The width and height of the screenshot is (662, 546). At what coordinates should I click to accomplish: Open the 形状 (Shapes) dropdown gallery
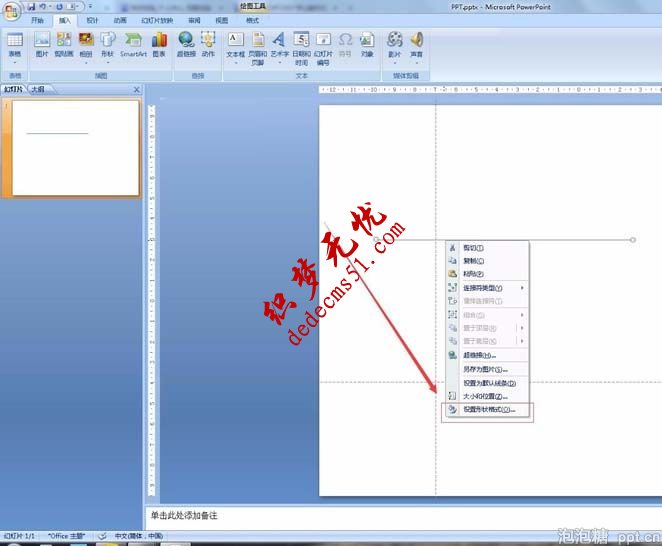(107, 45)
